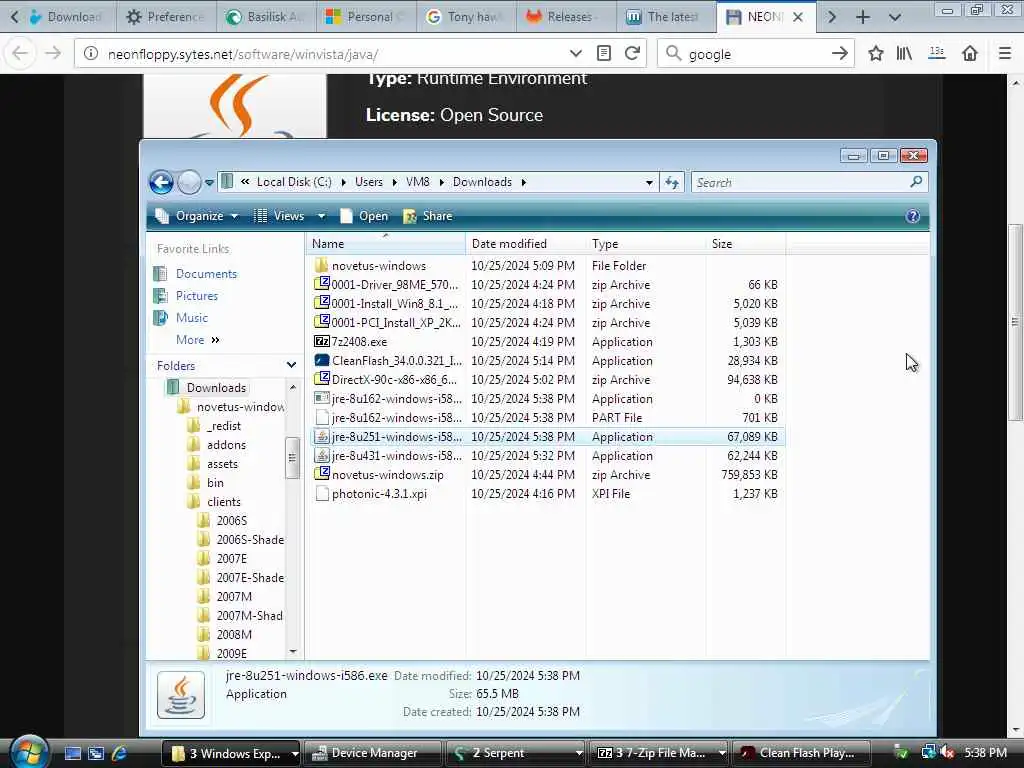Sort files by Date modified column
The width and height of the screenshot is (1024, 768).
click(526, 244)
